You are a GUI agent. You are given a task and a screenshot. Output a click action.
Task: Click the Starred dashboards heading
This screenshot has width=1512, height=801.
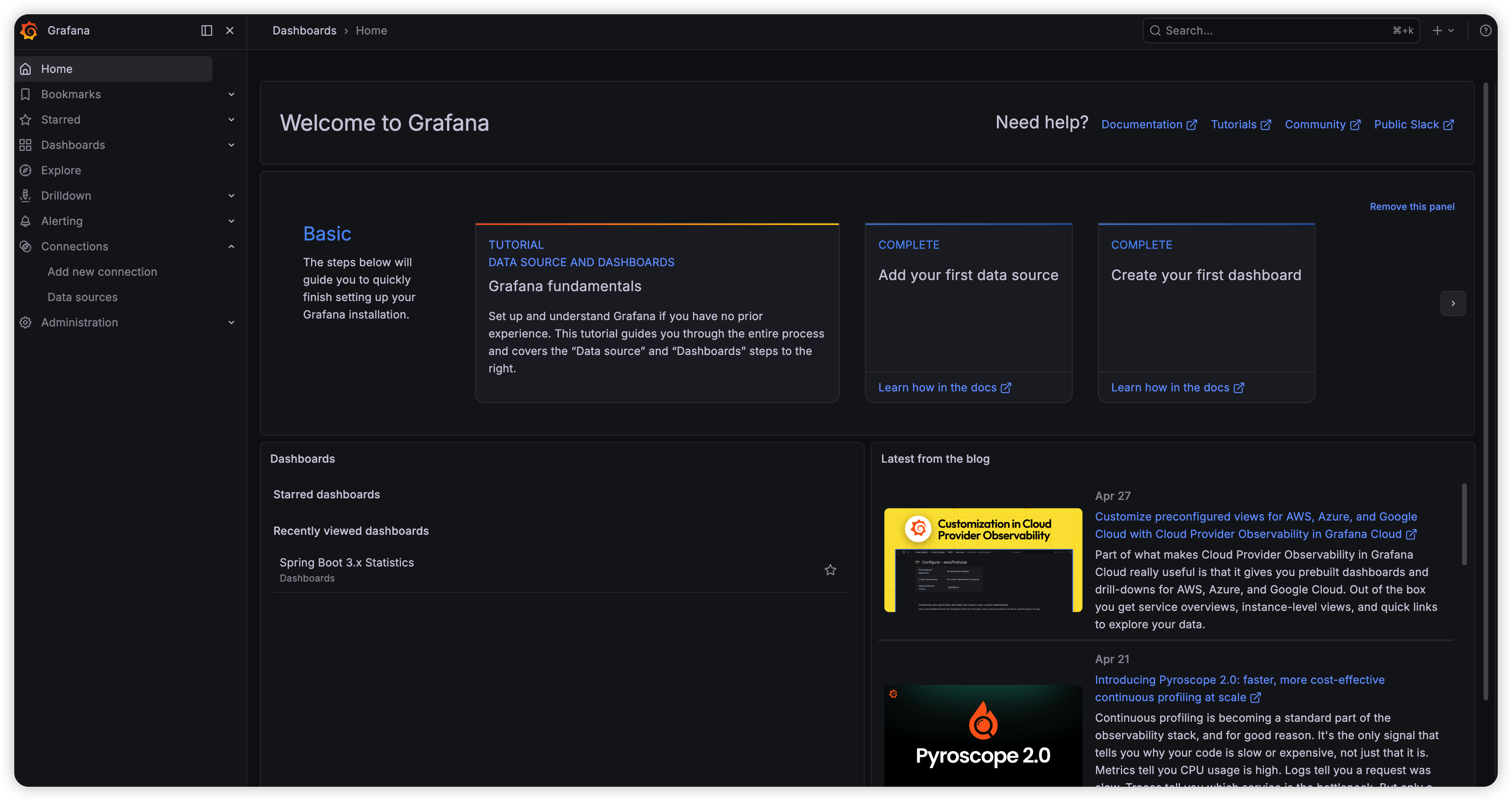326,495
